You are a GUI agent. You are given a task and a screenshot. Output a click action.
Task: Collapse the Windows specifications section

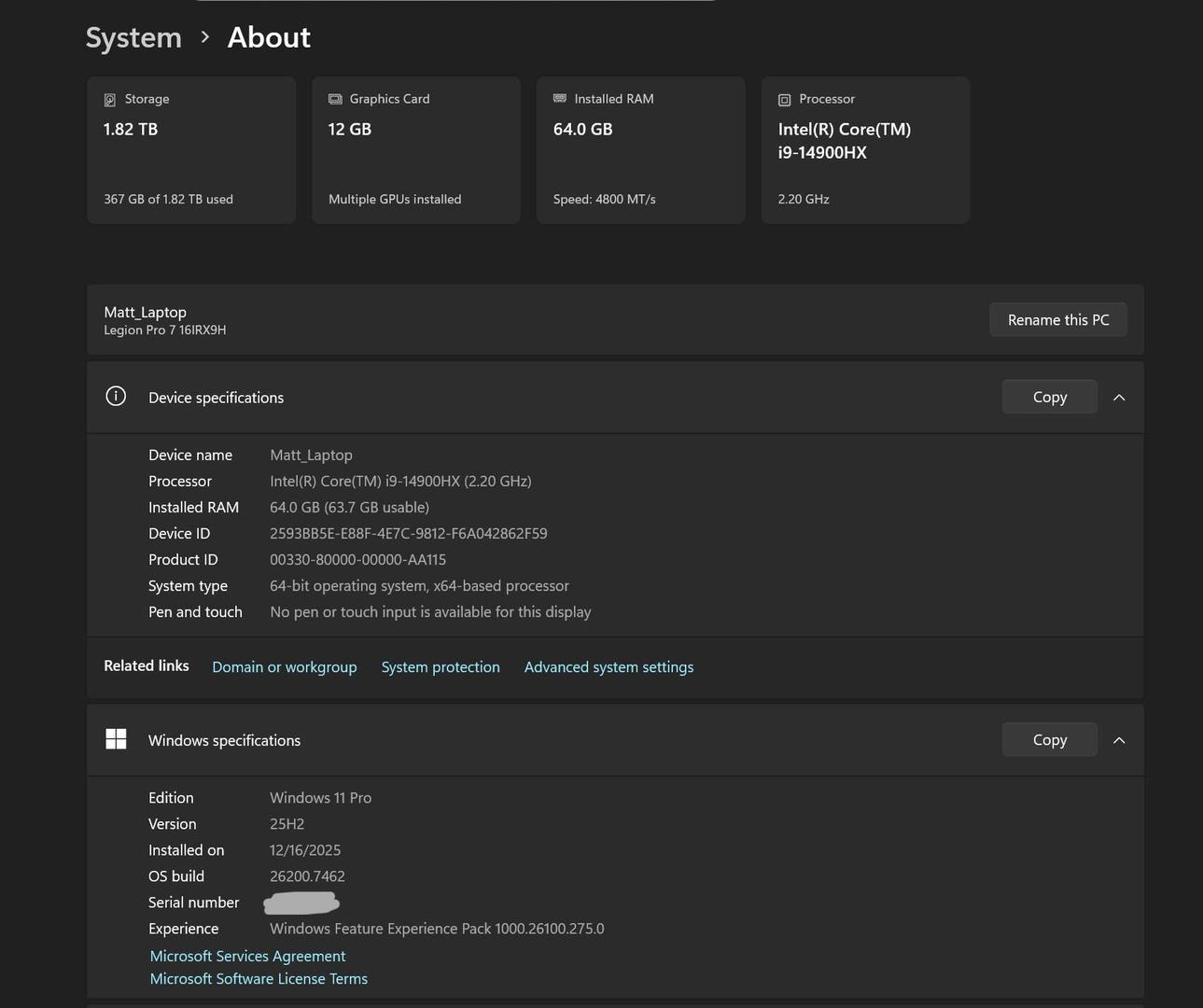(x=1119, y=740)
